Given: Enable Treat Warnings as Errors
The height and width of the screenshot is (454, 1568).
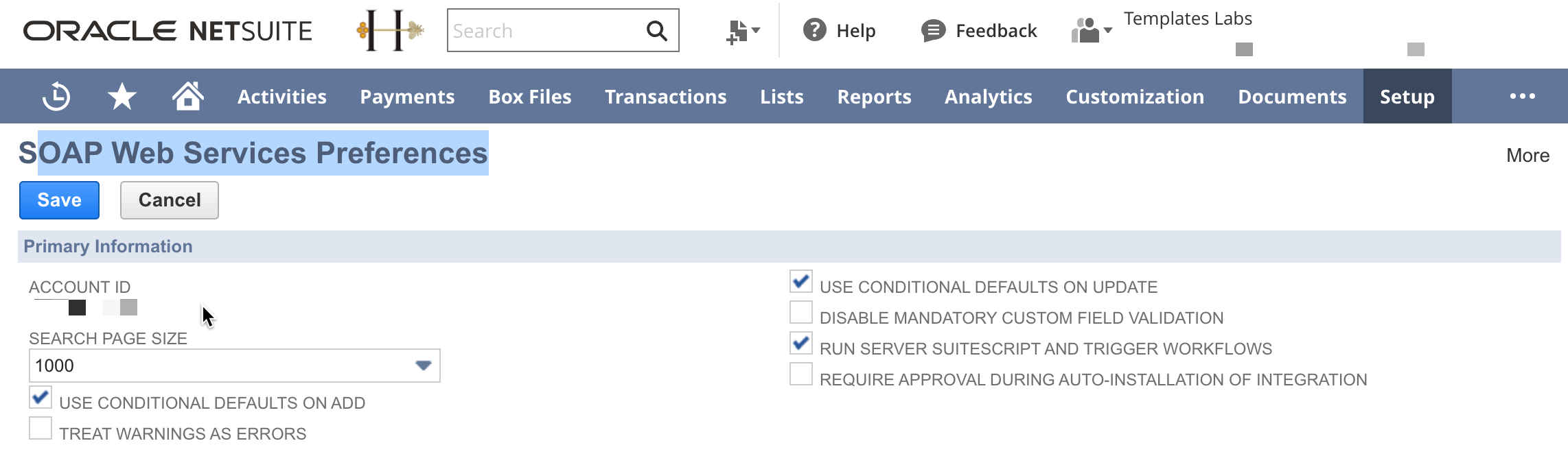Looking at the screenshot, I should (x=41, y=428).
